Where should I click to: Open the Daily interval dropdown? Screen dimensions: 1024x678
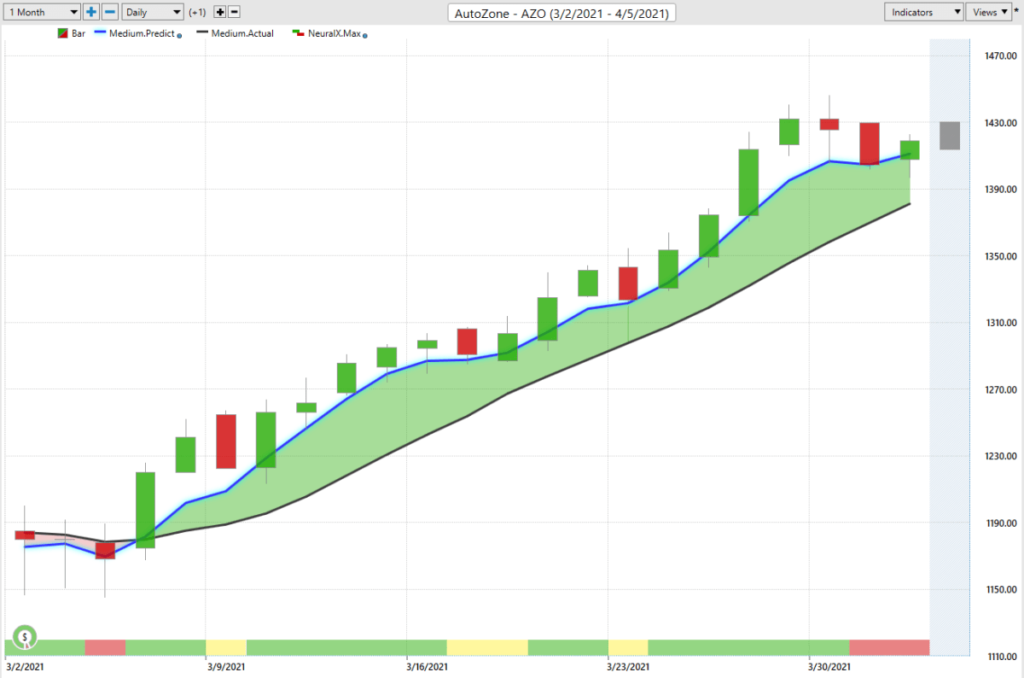(x=152, y=12)
